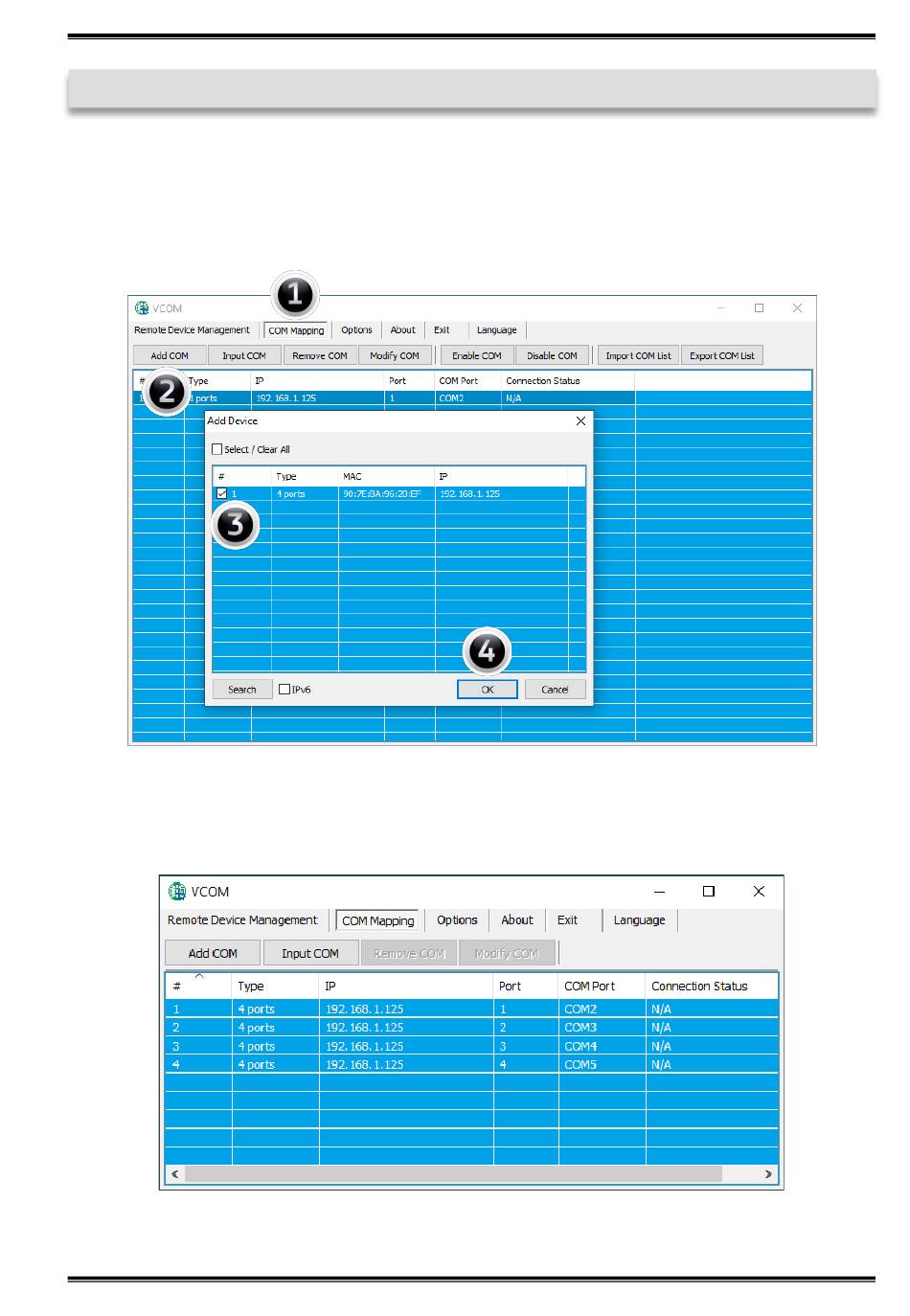Screen dimensions: 910x1316
Task: Confirm Add Device dialog with OK
Action: [488, 690]
